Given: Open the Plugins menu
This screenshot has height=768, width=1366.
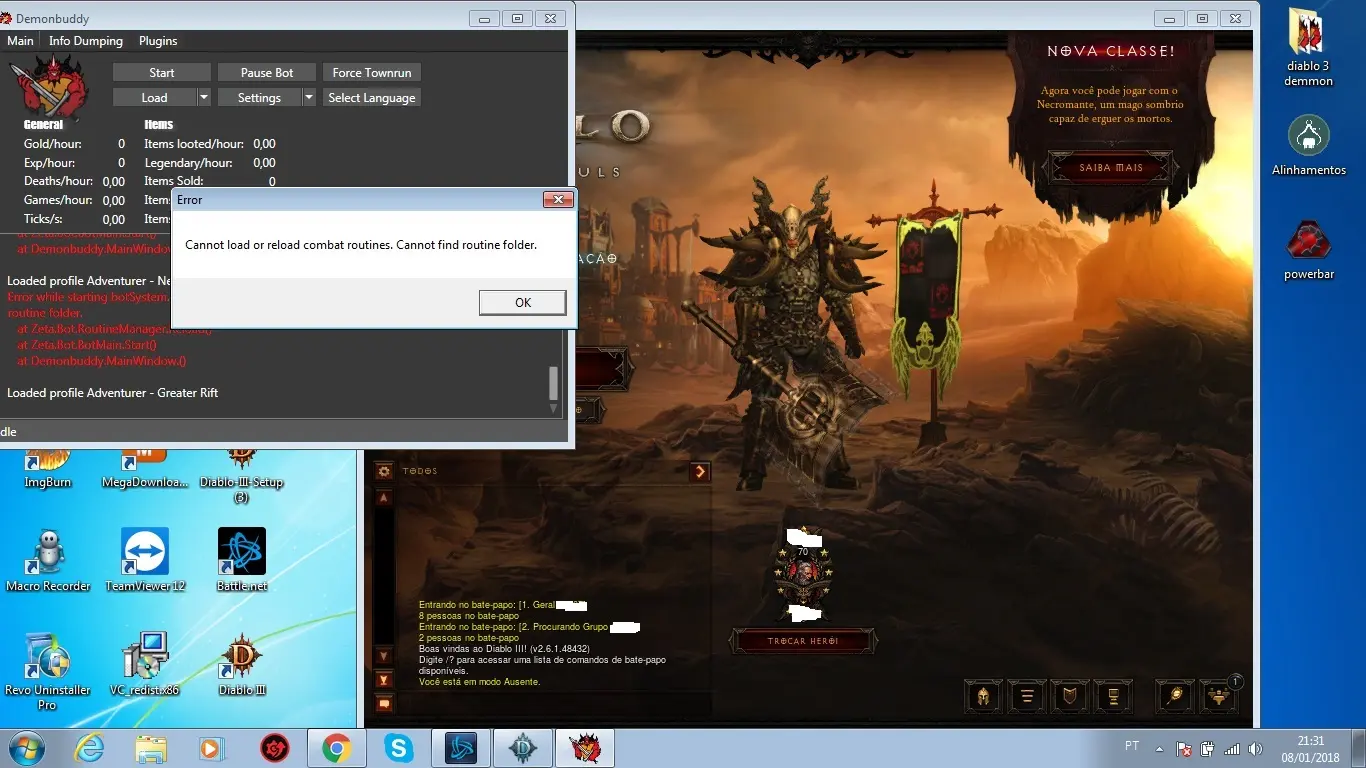Looking at the screenshot, I should coord(158,41).
